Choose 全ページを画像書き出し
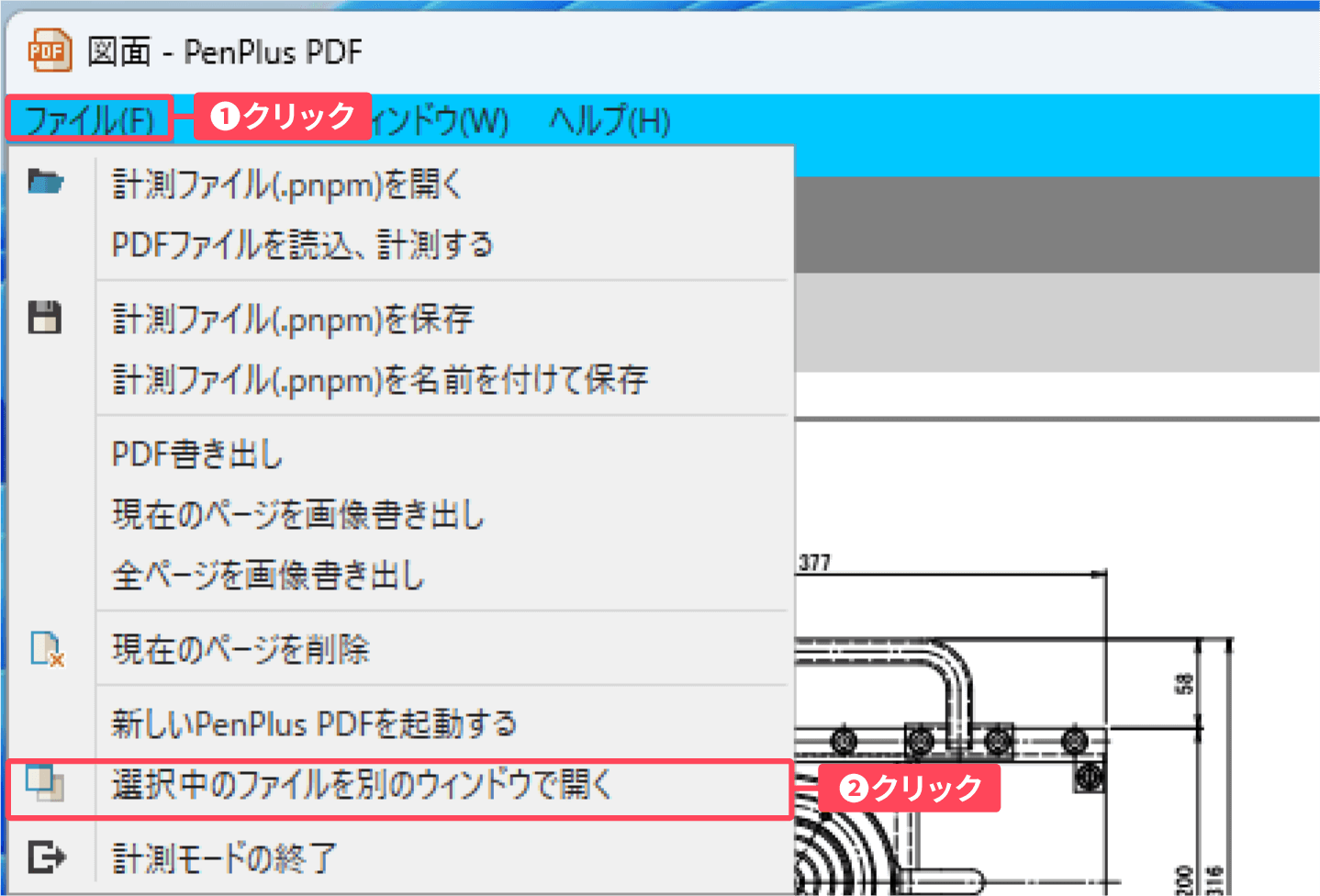Screen dimensions: 1320x896 (x=268, y=576)
